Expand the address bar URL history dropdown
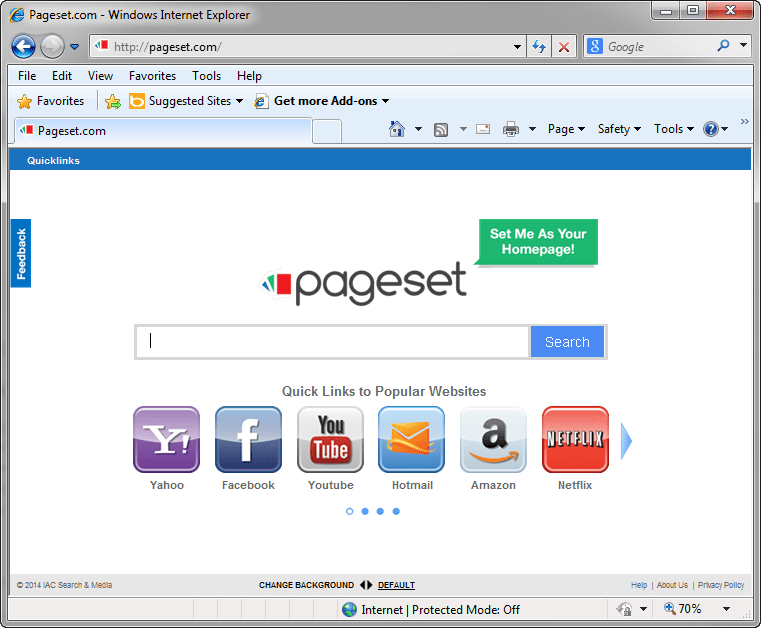Image resolution: width=761 pixels, height=628 pixels. tap(517, 47)
